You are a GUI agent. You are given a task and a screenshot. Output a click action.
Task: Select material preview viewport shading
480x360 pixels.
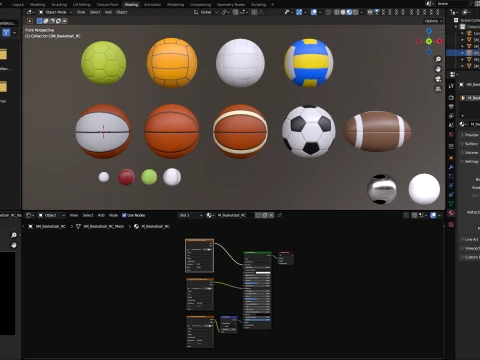click(349, 12)
